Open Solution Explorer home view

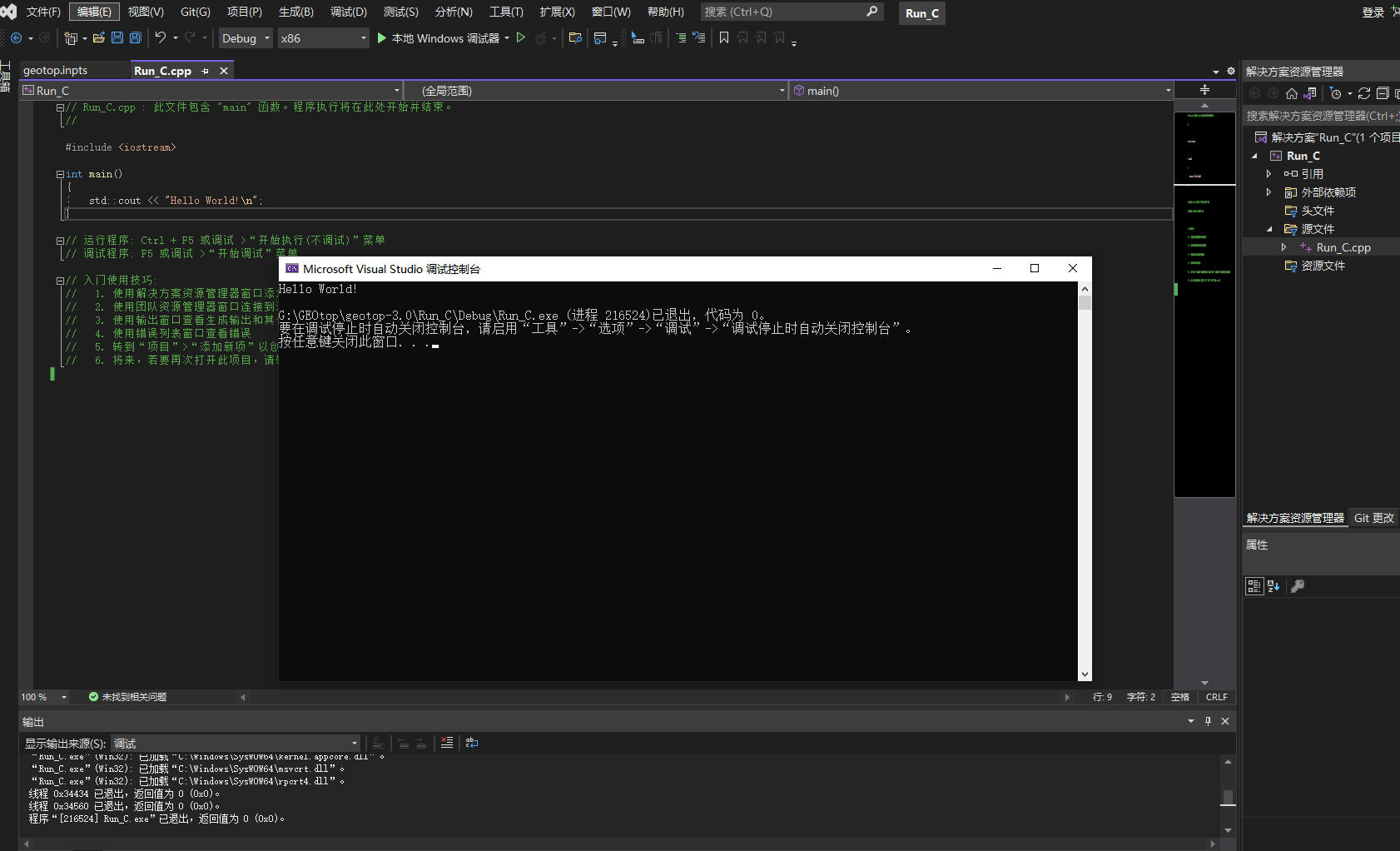[1293, 93]
